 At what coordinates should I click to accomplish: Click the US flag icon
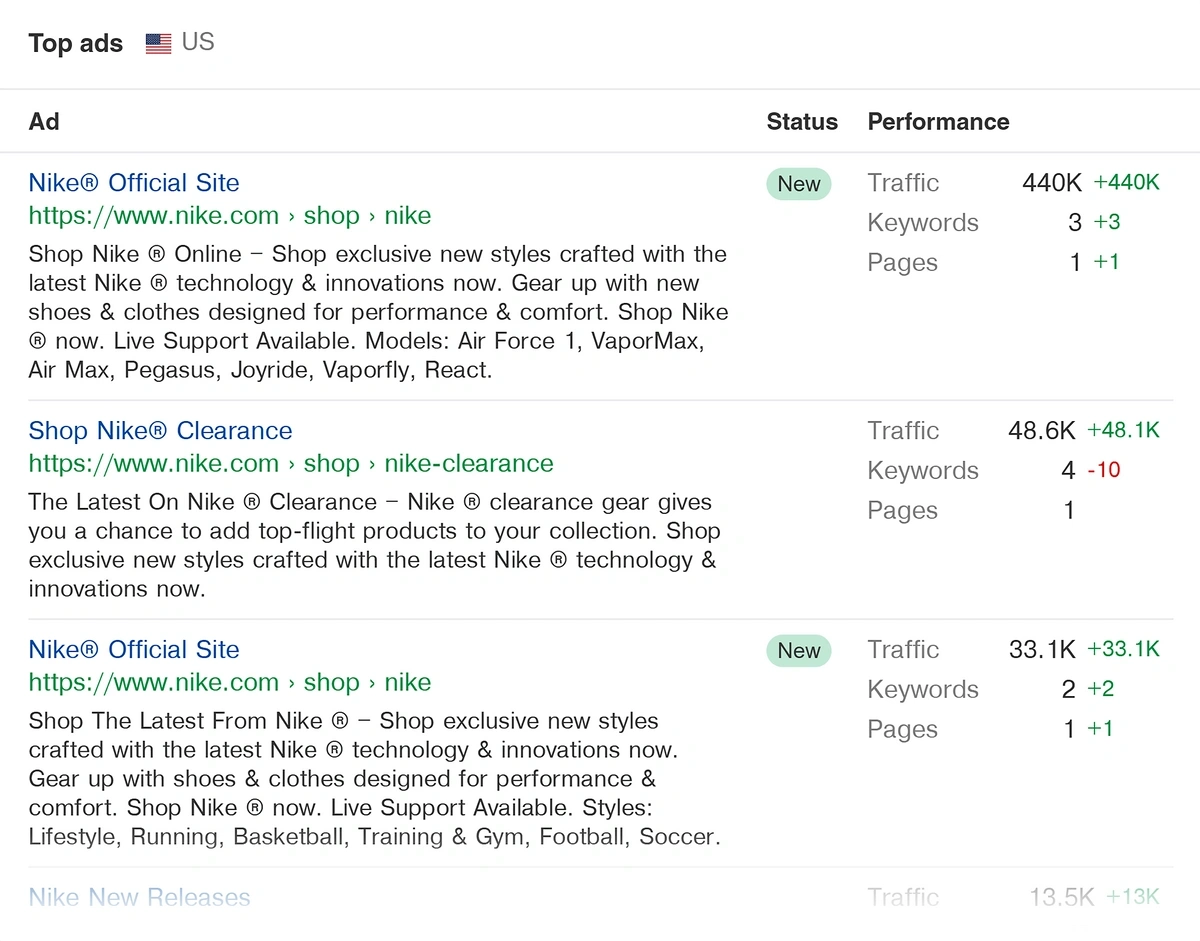[158, 43]
